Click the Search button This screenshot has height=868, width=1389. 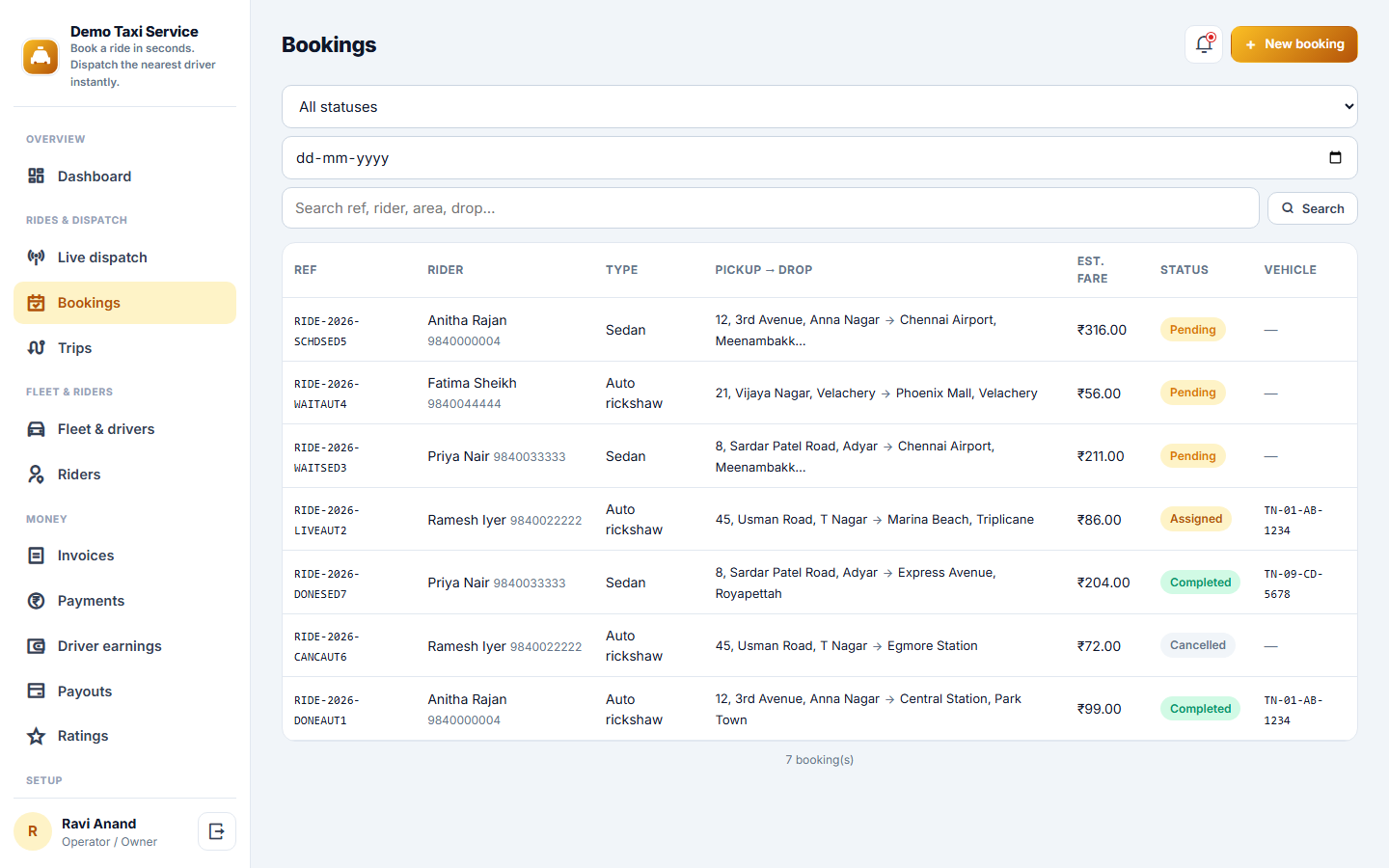[1313, 208]
